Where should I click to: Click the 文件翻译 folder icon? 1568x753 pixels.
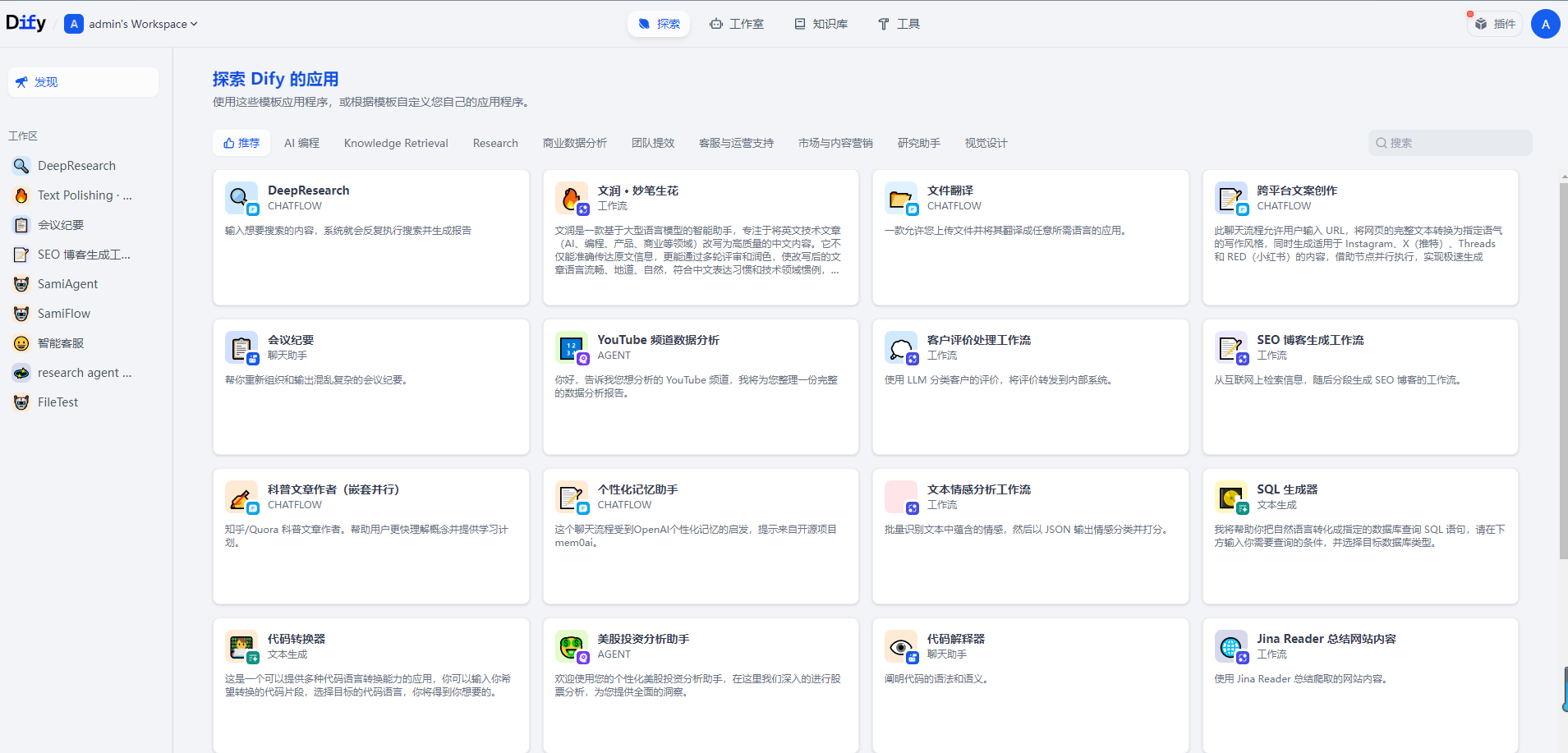click(x=900, y=197)
